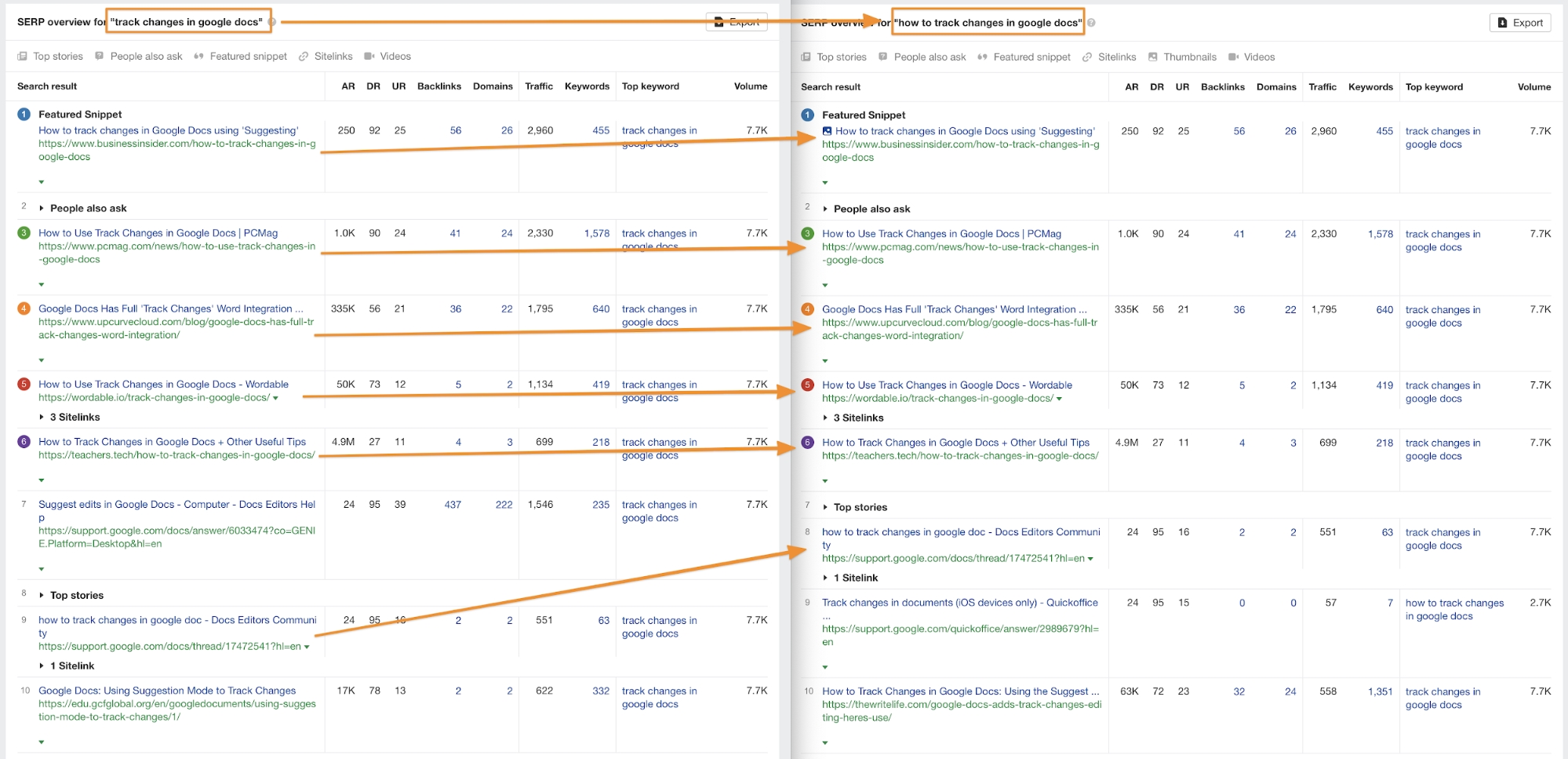1568x759 pixels.
Task: Click the Featured snippet quote icon in right panel
Action: [982, 57]
